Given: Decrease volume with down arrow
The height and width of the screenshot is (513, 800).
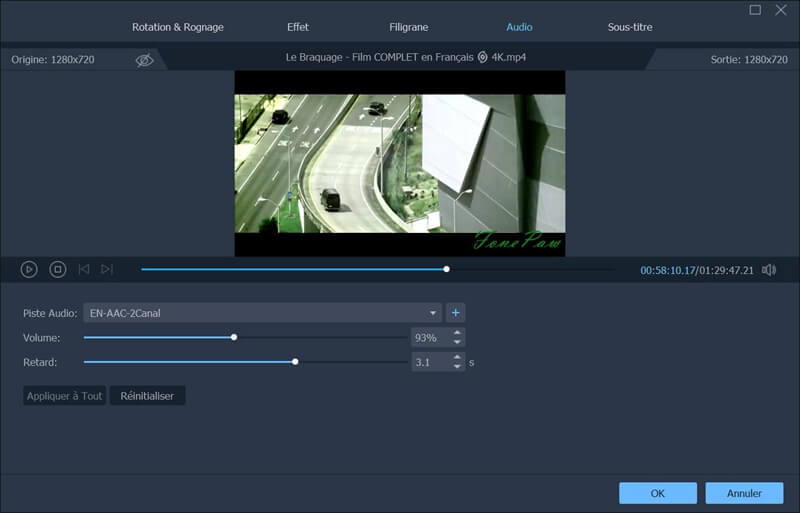Looking at the screenshot, I should pos(457,342).
